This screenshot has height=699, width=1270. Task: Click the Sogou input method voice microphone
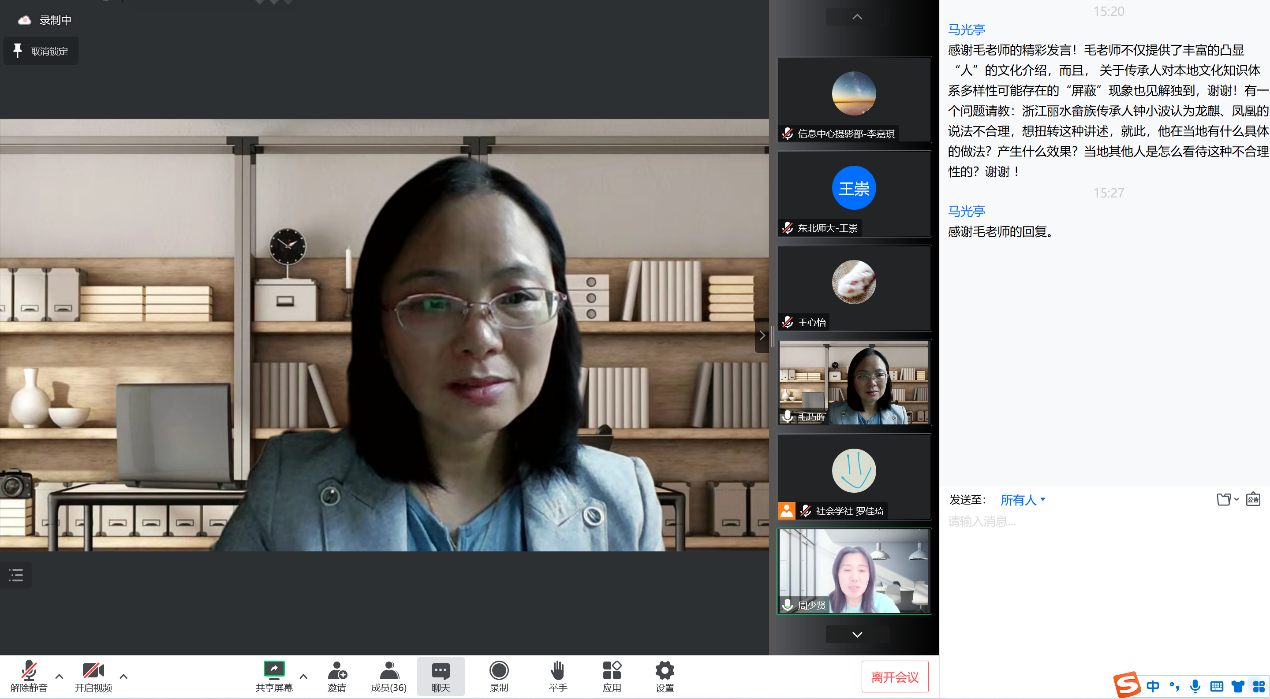(1195, 686)
